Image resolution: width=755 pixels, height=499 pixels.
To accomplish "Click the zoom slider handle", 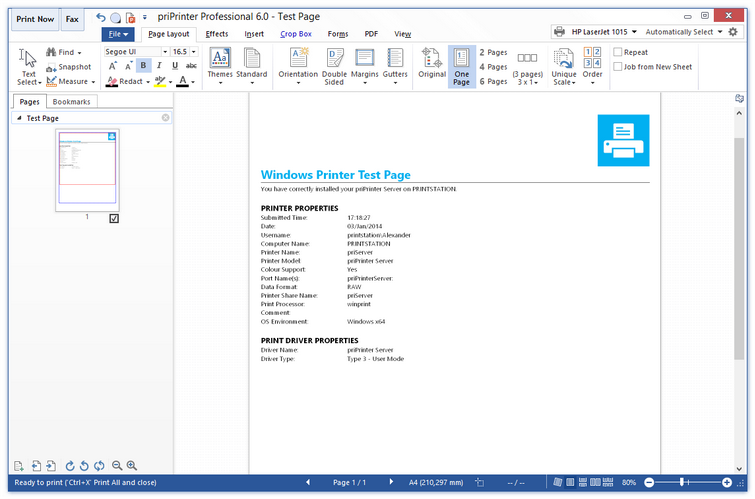I will (682, 482).
